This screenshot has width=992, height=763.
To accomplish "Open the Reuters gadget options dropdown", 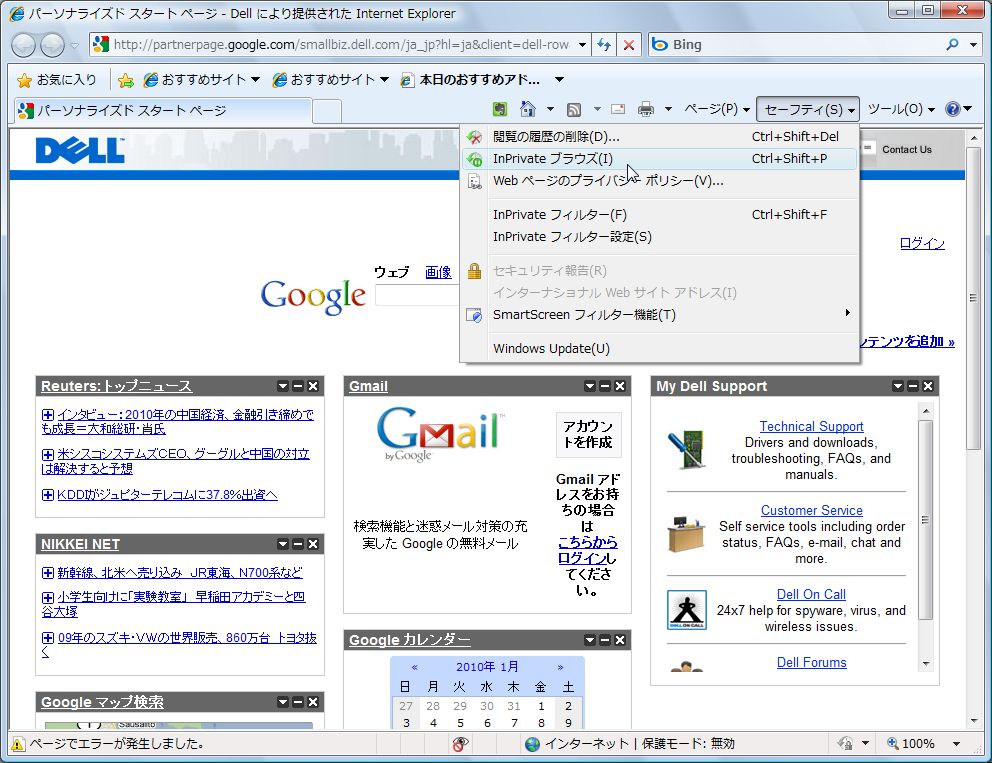I will [283, 386].
